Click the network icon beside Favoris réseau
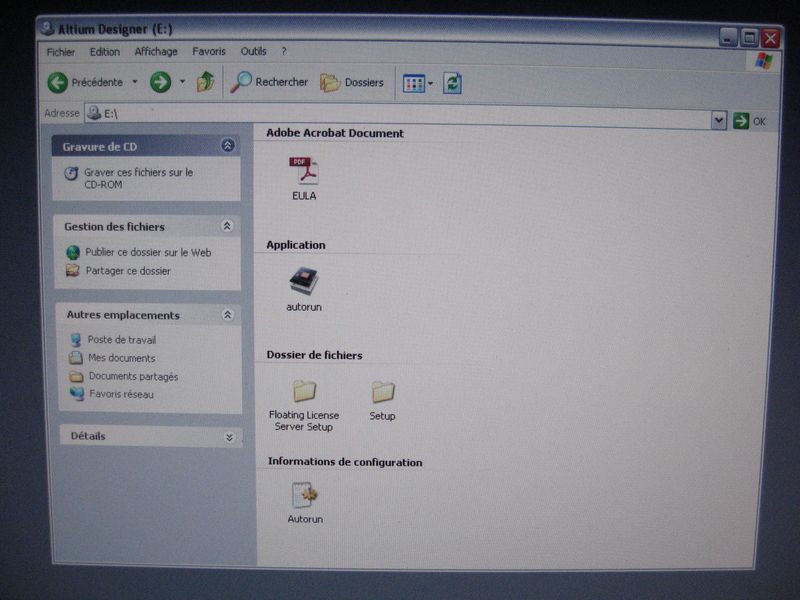800x600 pixels. point(77,394)
